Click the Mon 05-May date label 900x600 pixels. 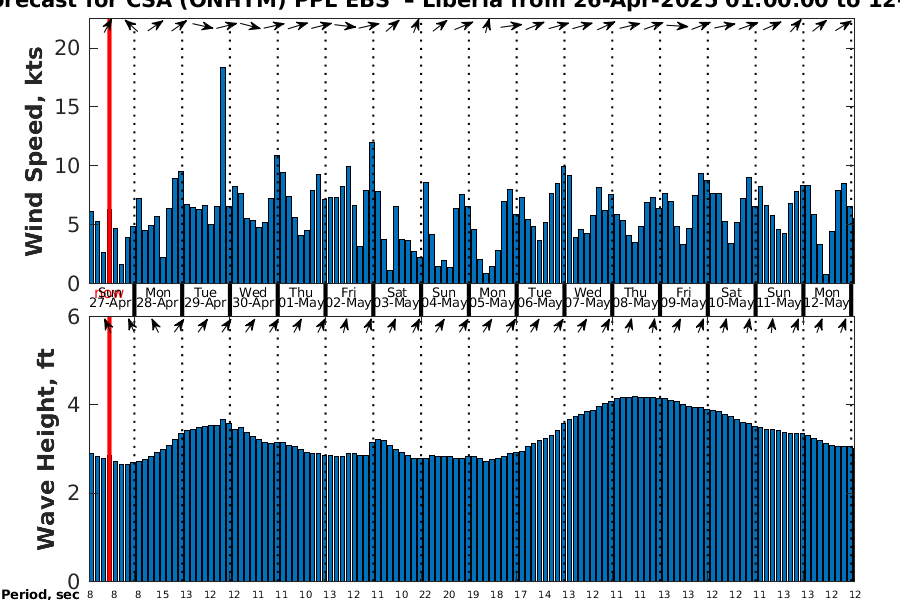(492, 298)
